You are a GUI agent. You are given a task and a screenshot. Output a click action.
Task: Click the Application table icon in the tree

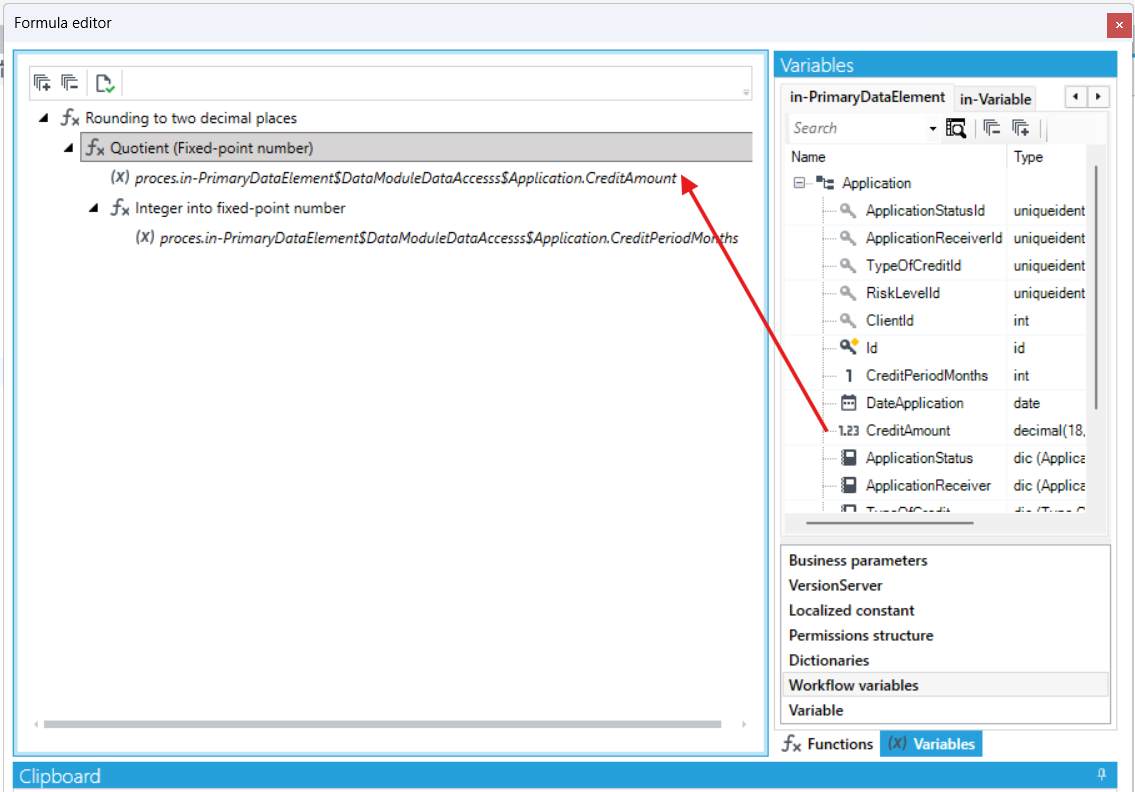824,182
